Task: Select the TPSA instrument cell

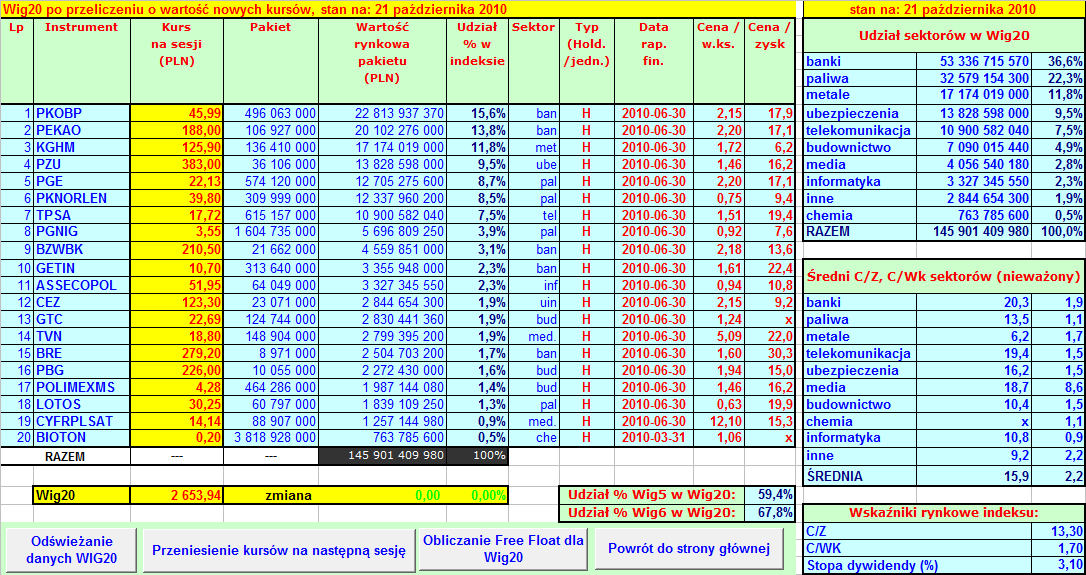Action: point(82,215)
